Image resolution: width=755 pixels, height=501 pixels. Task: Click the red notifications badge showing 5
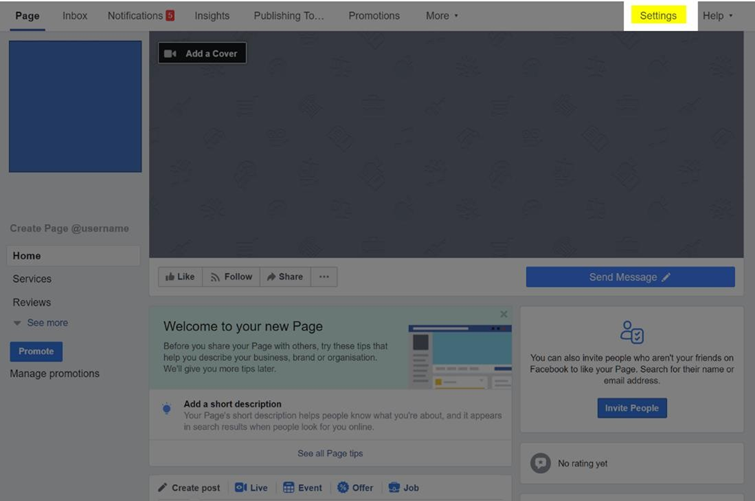[170, 15]
